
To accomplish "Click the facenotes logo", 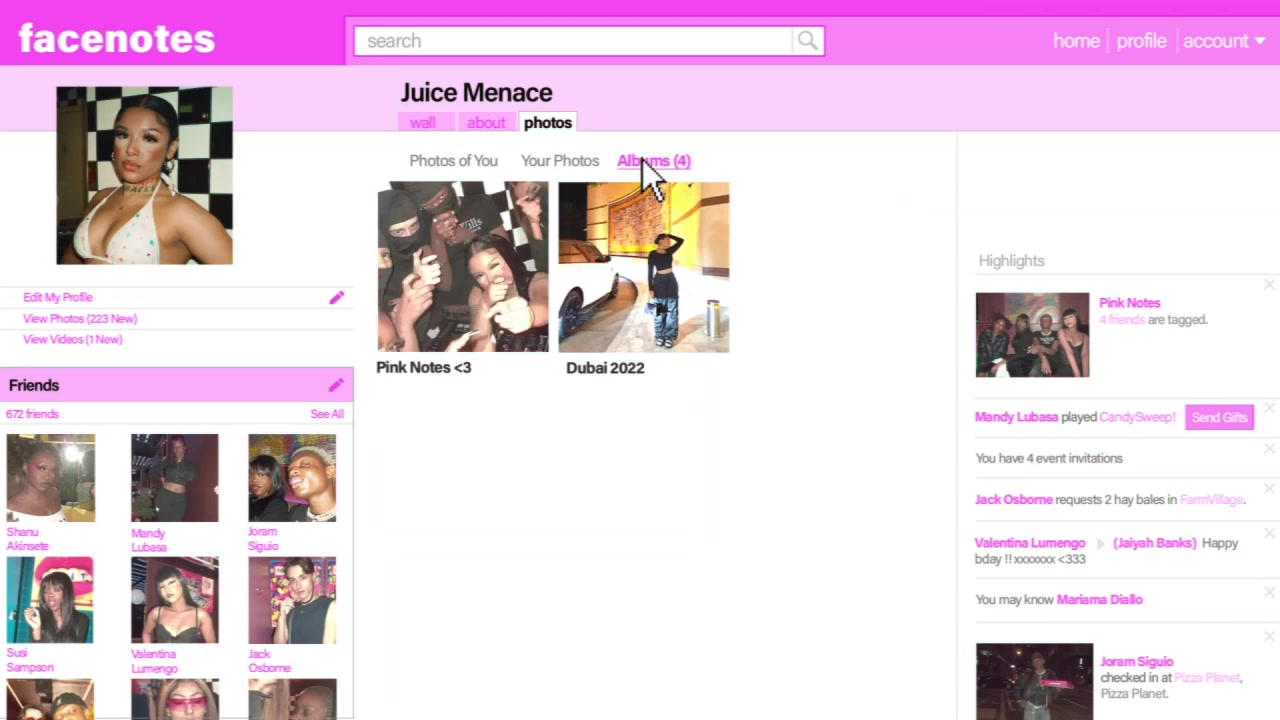I will (x=117, y=39).
